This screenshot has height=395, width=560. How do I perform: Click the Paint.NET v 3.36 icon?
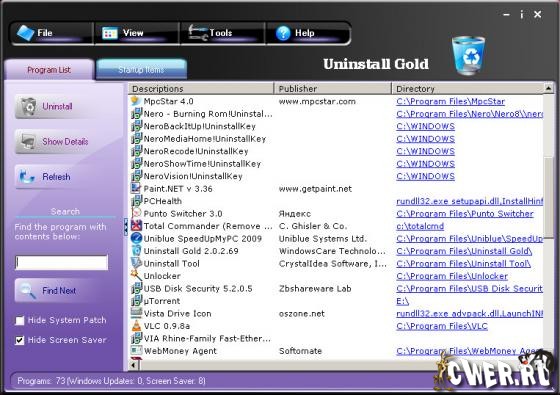click(136, 188)
